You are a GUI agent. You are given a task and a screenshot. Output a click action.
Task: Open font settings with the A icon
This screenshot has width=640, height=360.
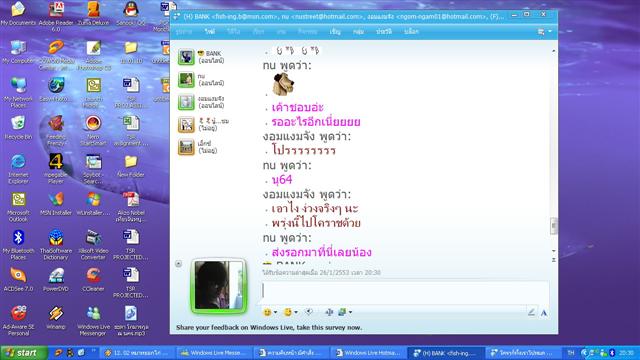(x=544, y=313)
